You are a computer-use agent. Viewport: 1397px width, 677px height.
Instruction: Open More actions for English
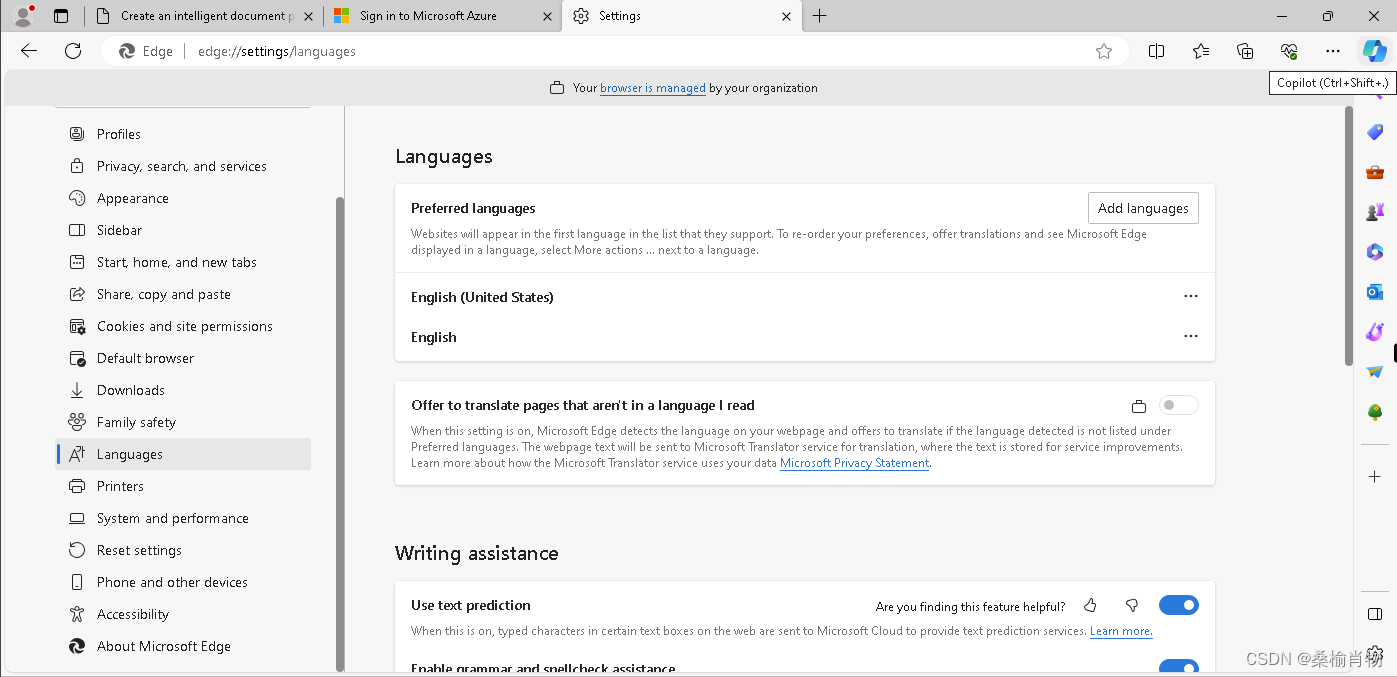pos(1190,336)
